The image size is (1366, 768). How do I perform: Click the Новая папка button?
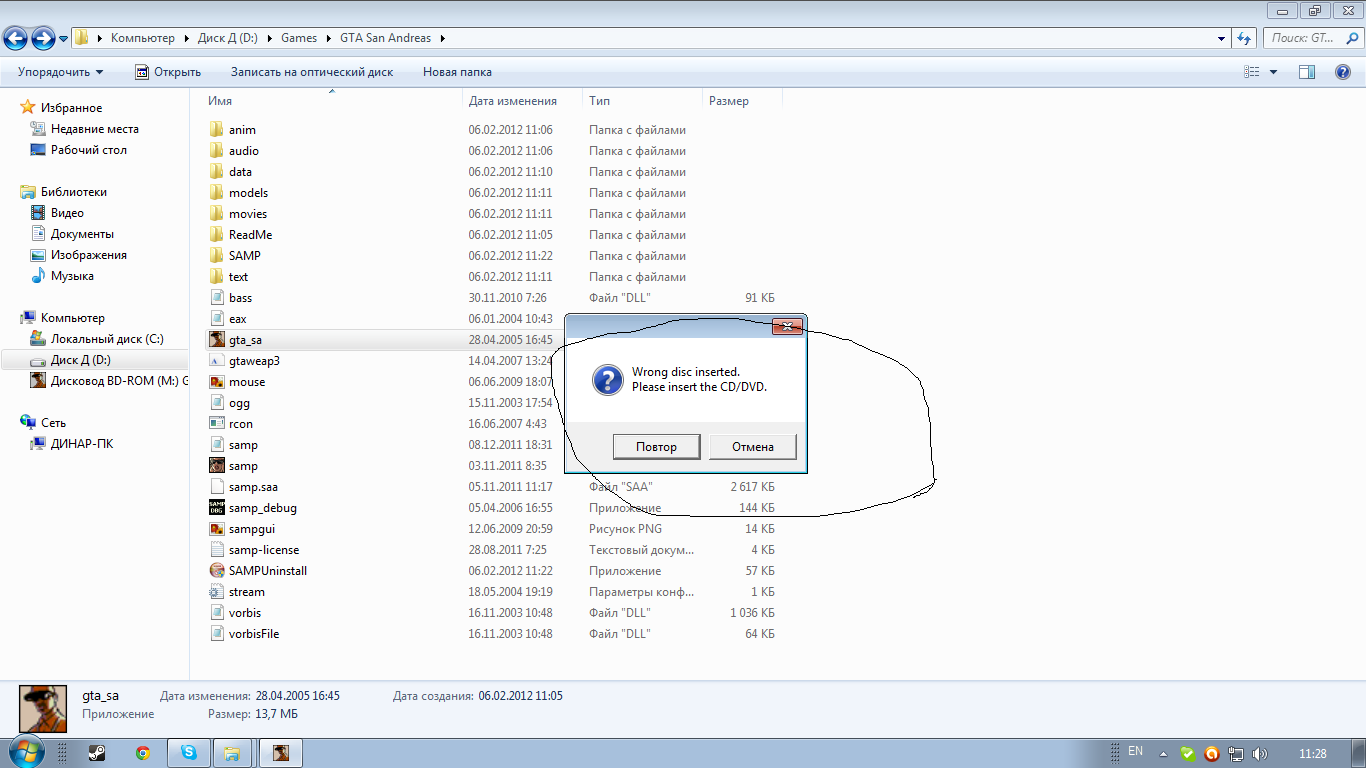point(457,72)
